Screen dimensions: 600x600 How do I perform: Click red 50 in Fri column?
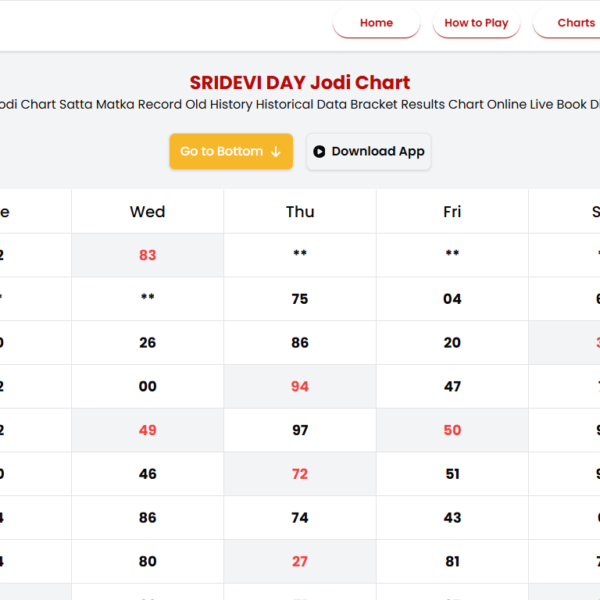[x=452, y=430]
